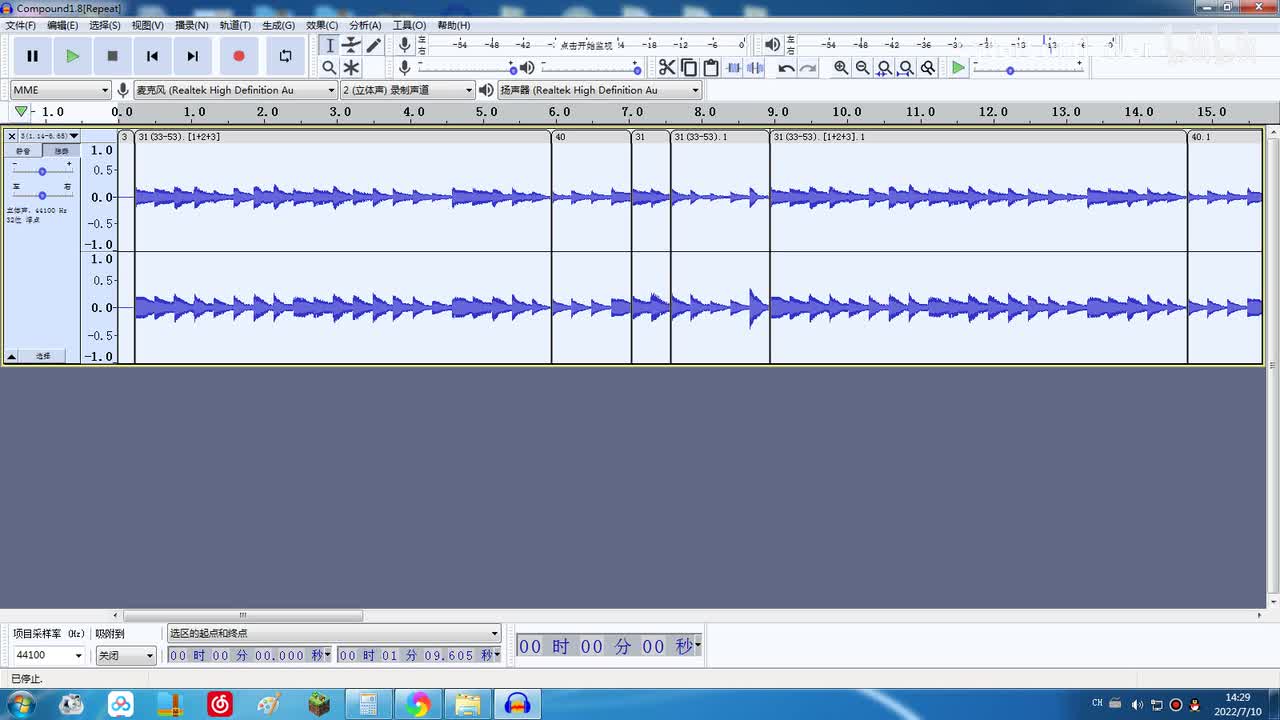Click the timeline pinned playhead green triangle
The height and width of the screenshot is (720, 1280).
(21, 111)
